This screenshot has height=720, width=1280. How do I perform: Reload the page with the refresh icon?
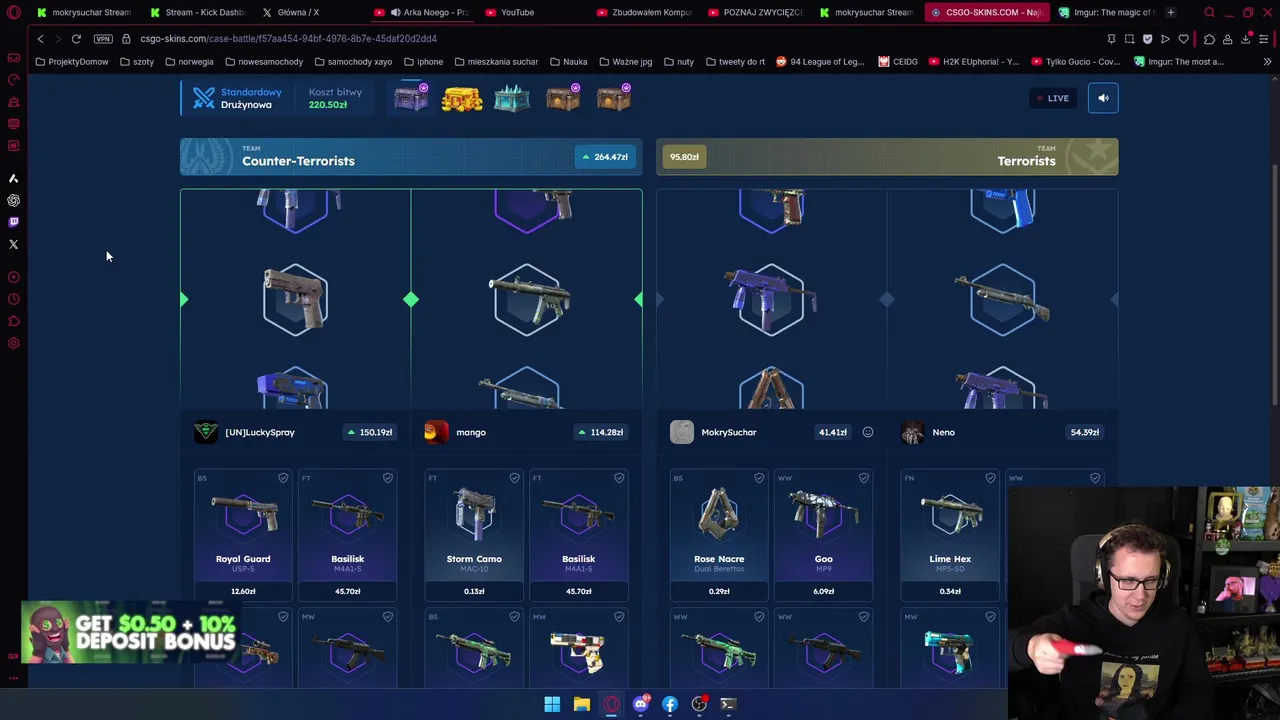pos(76,39)
